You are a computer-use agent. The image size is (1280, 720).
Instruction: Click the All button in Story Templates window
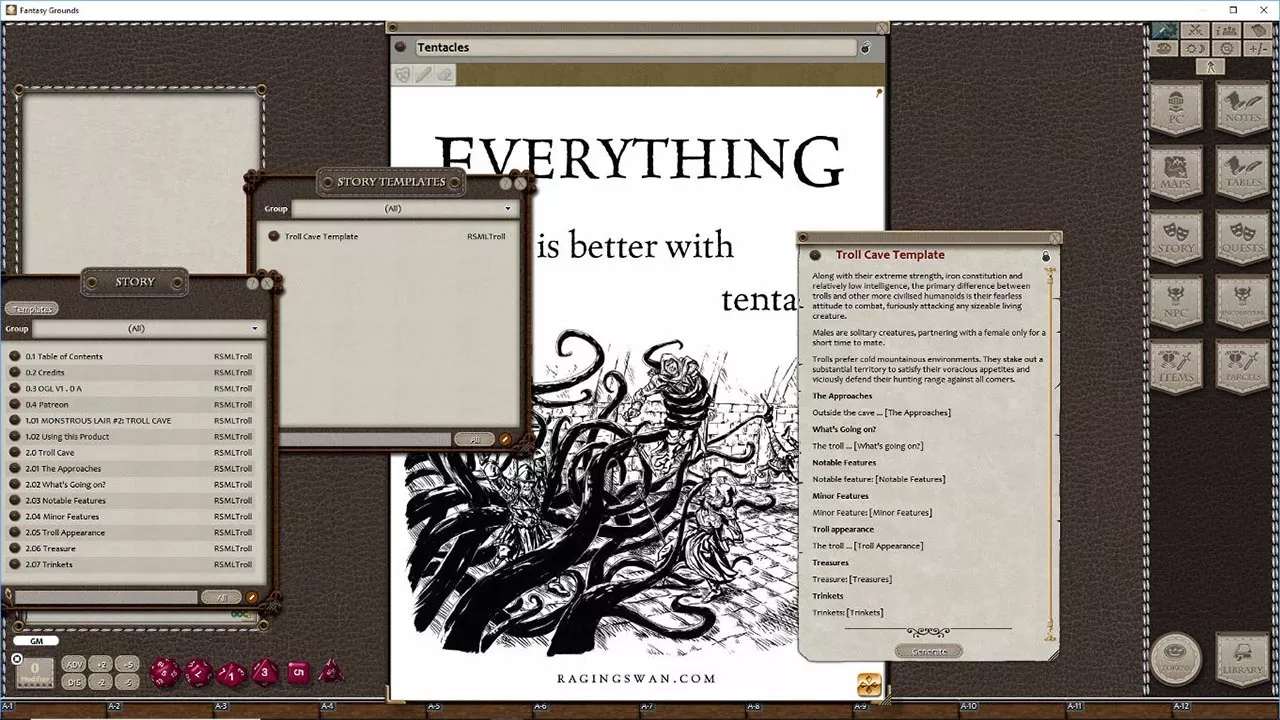point(475,439)
